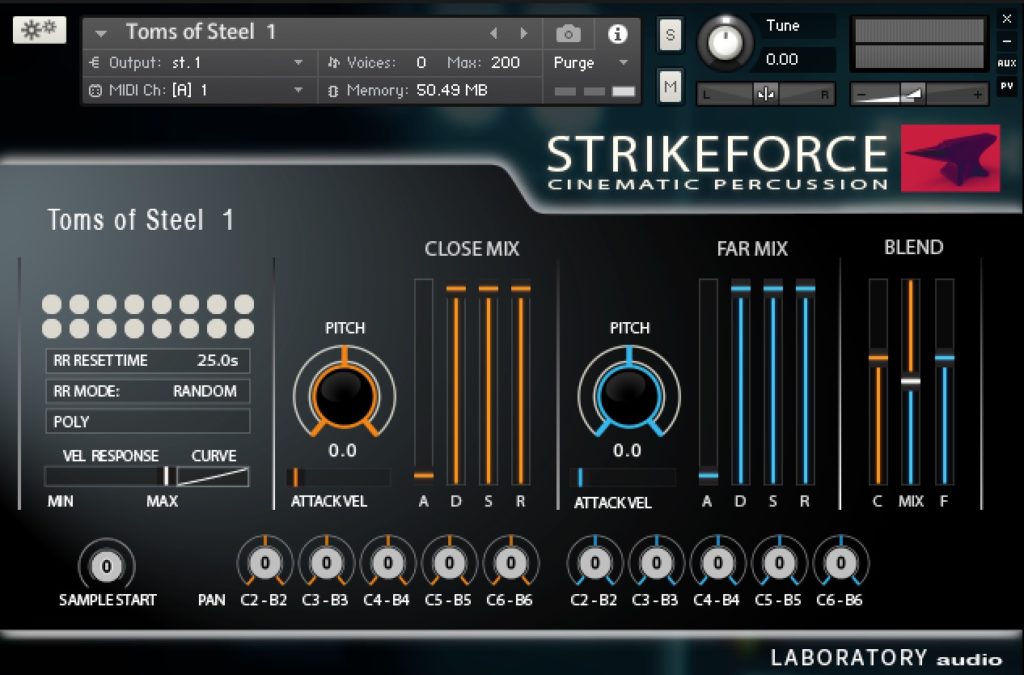Viewport: 1024px width, 675px height.
Task: Click the RR RESET TIME 25.0s field
Action: coord(148,360)
